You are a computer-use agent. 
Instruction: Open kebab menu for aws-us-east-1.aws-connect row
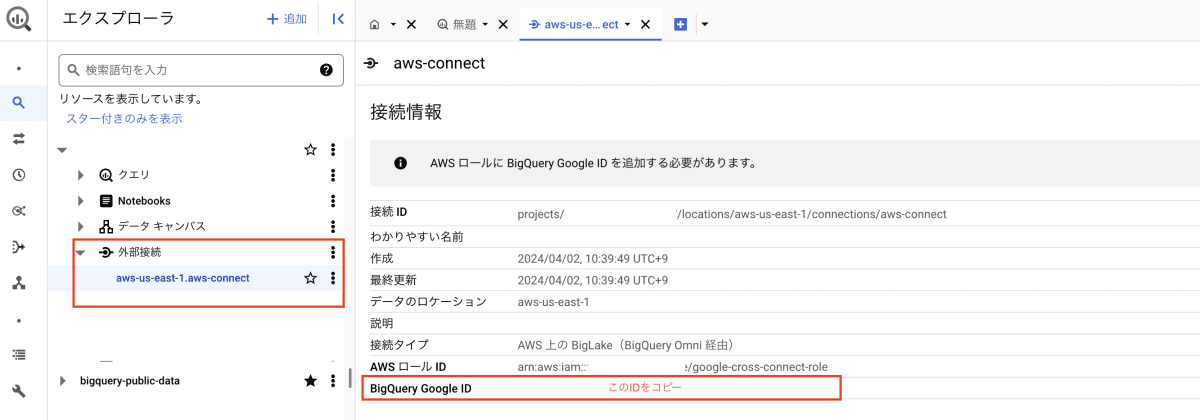(333, 278)
